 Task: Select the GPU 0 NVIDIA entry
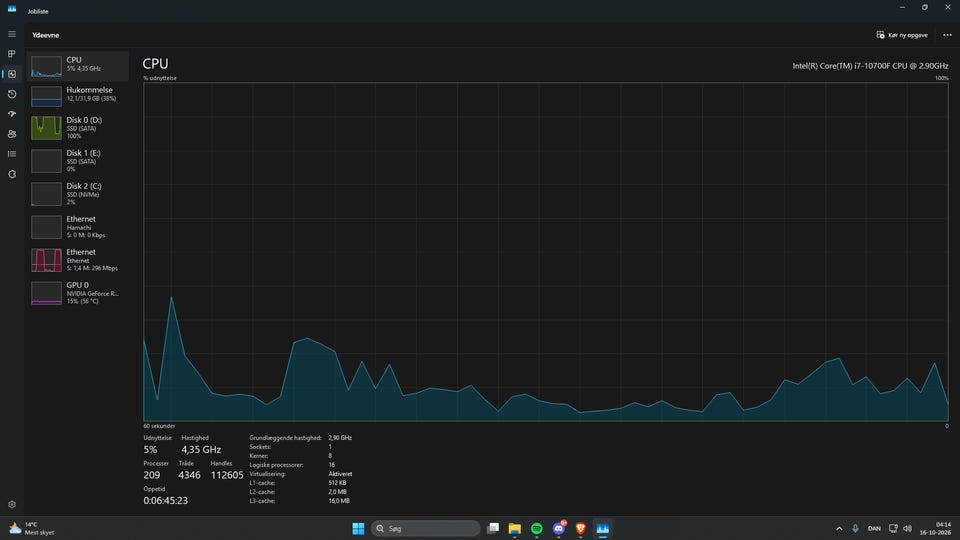click(x=78, y=293)
